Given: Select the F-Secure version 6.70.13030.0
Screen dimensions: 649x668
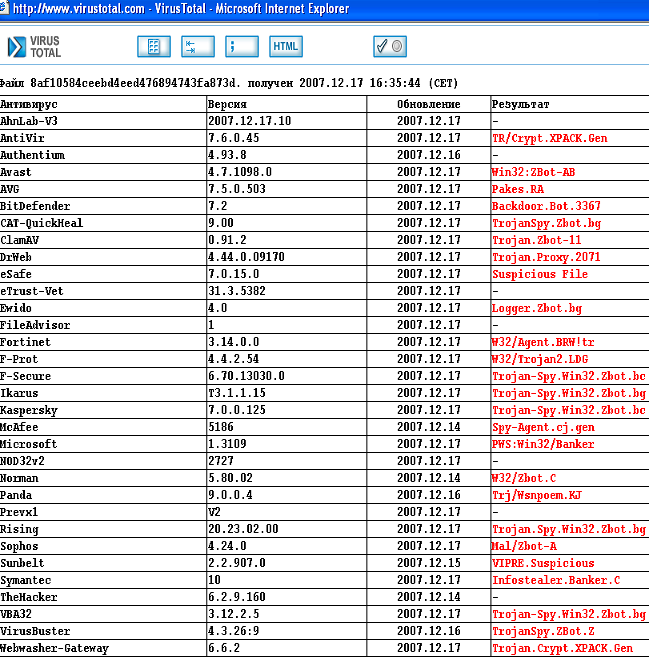Looking at the screenshot, I should click(246, 376).
